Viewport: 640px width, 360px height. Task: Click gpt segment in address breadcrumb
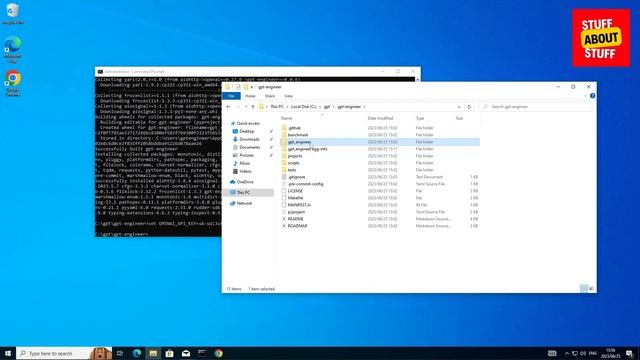pyautogui.click(x=327, y=107)
